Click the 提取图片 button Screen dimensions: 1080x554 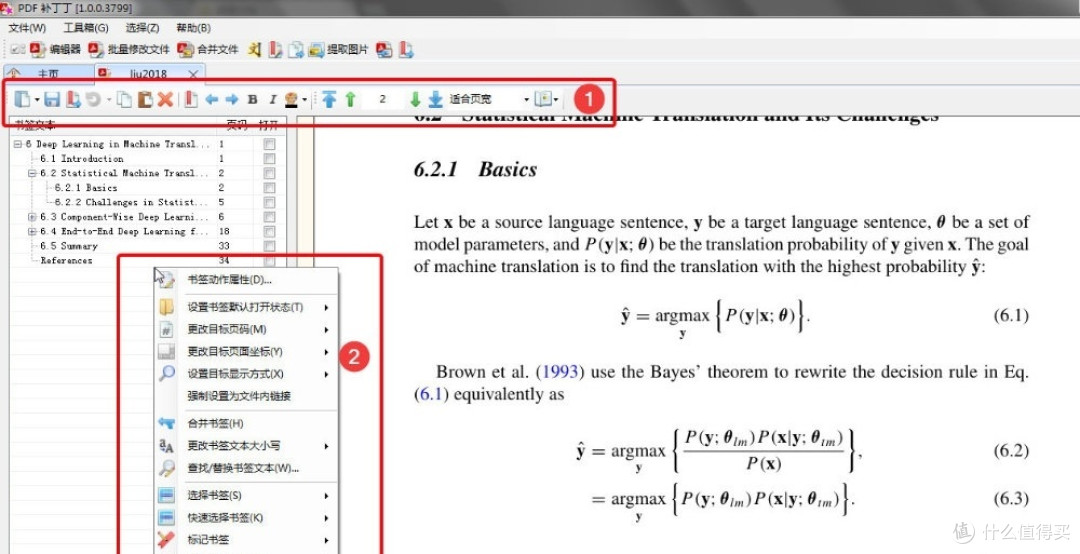(338, 49)
